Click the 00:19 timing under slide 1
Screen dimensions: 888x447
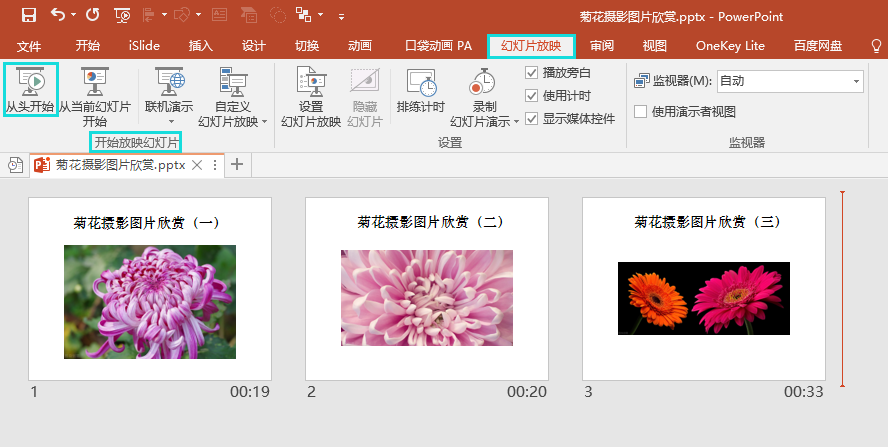250,391
